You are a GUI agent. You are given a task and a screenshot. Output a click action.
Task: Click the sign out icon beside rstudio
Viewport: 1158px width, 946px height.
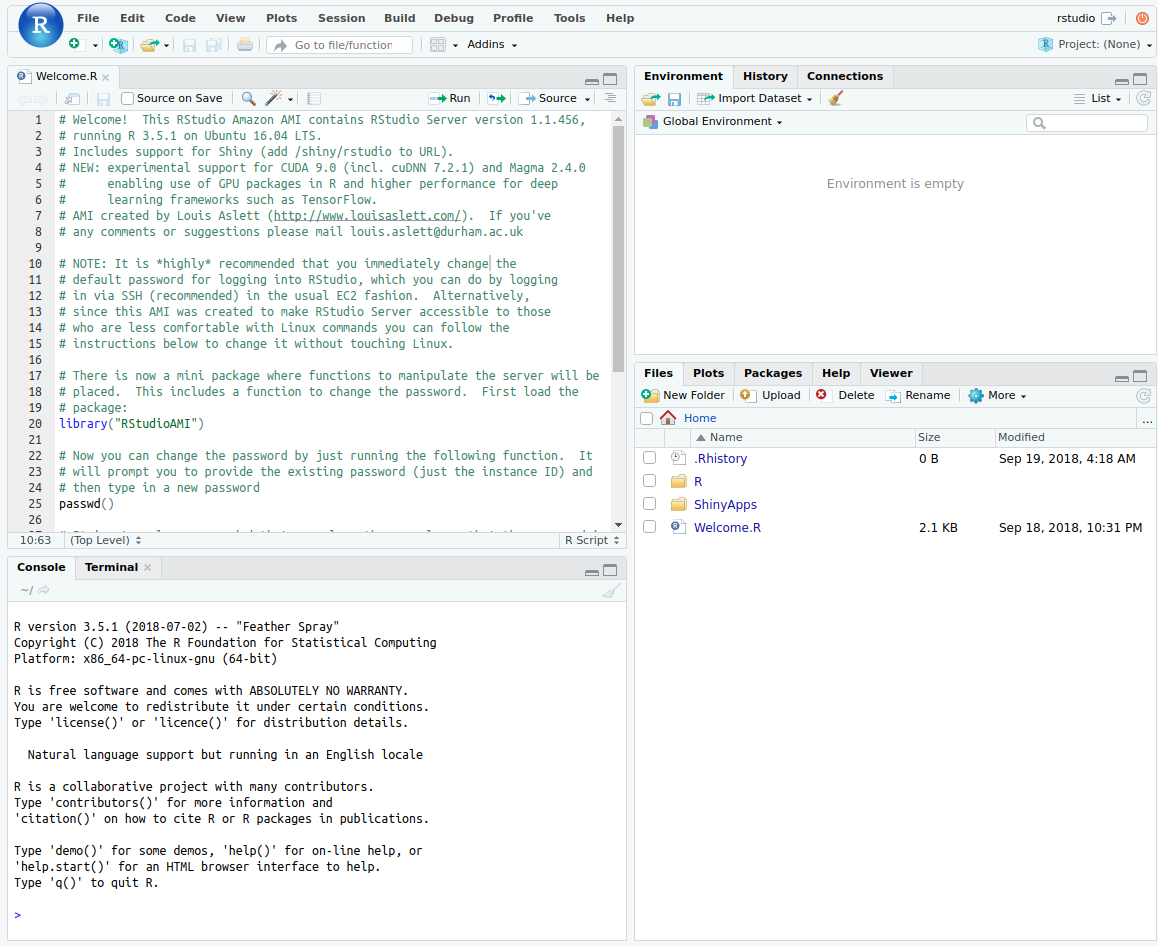[x=1108, y=18]
